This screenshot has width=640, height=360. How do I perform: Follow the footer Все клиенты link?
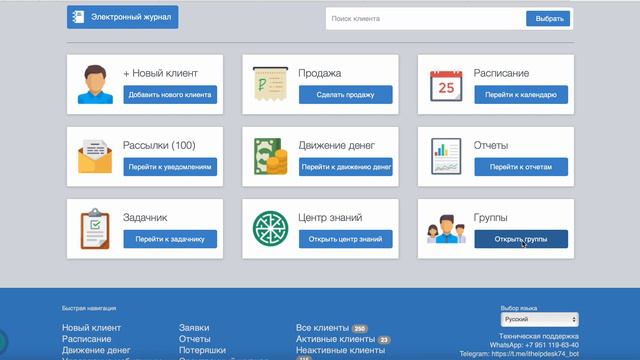click(322, 328)
